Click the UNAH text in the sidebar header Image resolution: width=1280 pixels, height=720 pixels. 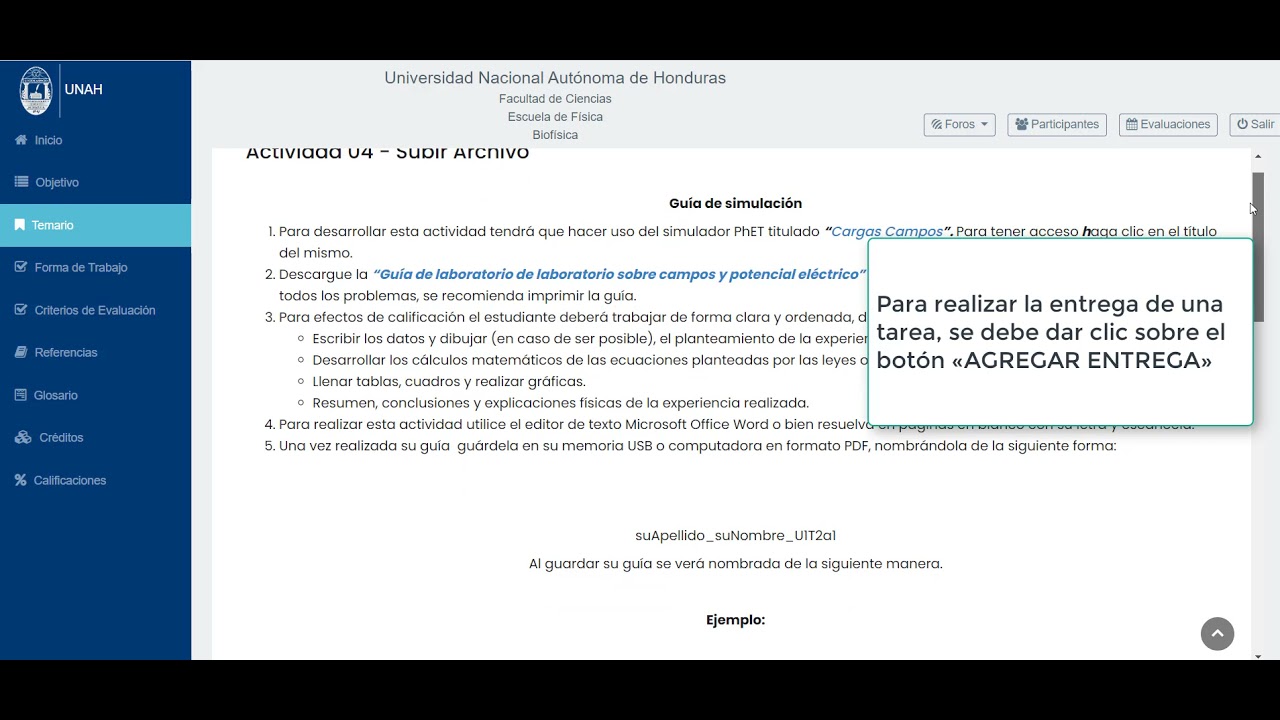[83, 89]
